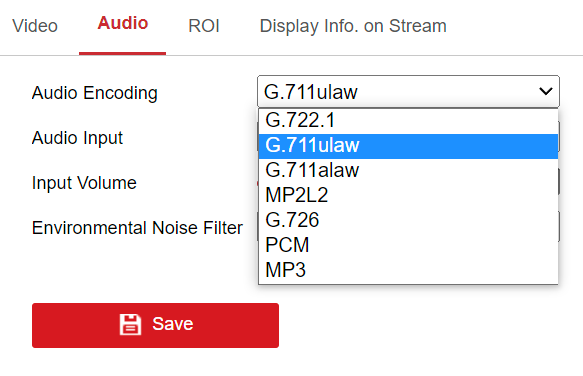
Task: Open the Audio Encoding combo box showing G.711ulaw
Action: click(408, 91)
